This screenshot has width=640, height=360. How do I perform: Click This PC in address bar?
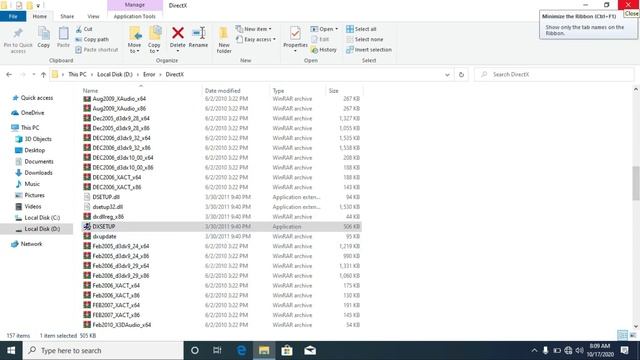(x=77, y=74)
